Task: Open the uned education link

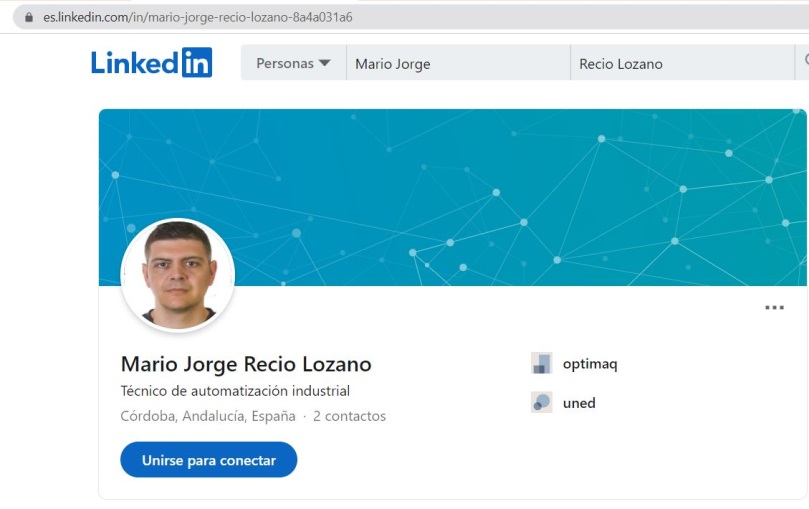Action: click(x=579, y=403)
